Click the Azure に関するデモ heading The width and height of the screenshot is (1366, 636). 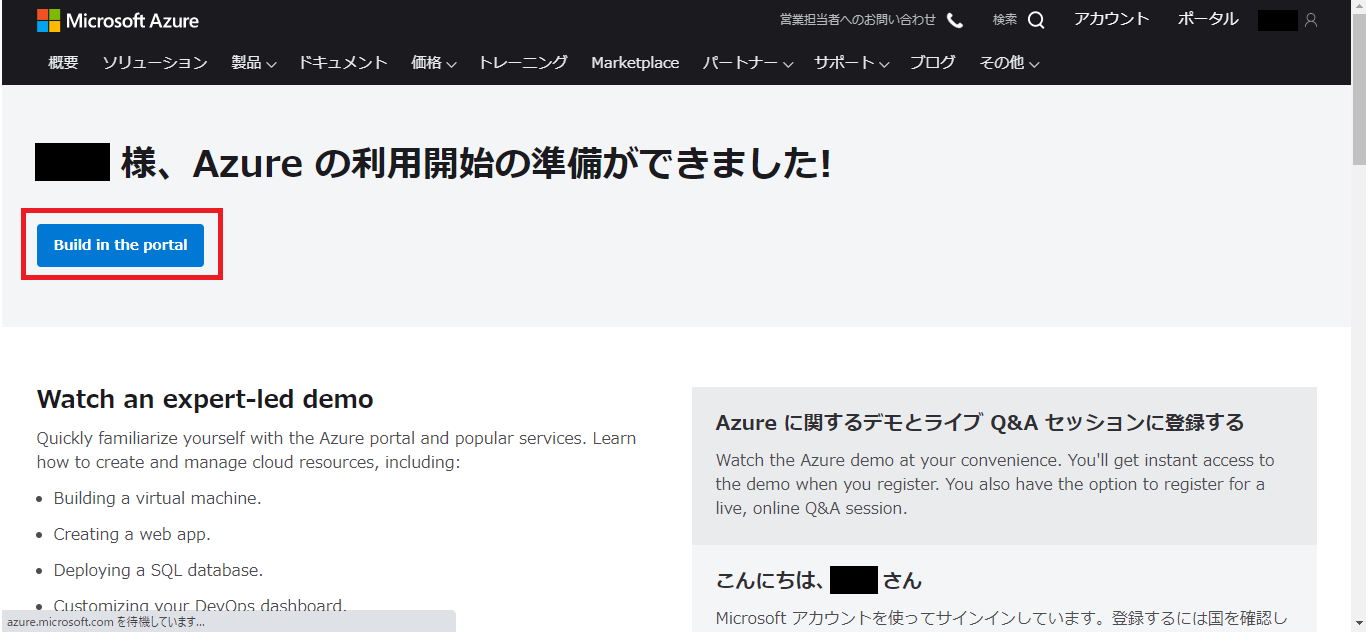[980, 422]
